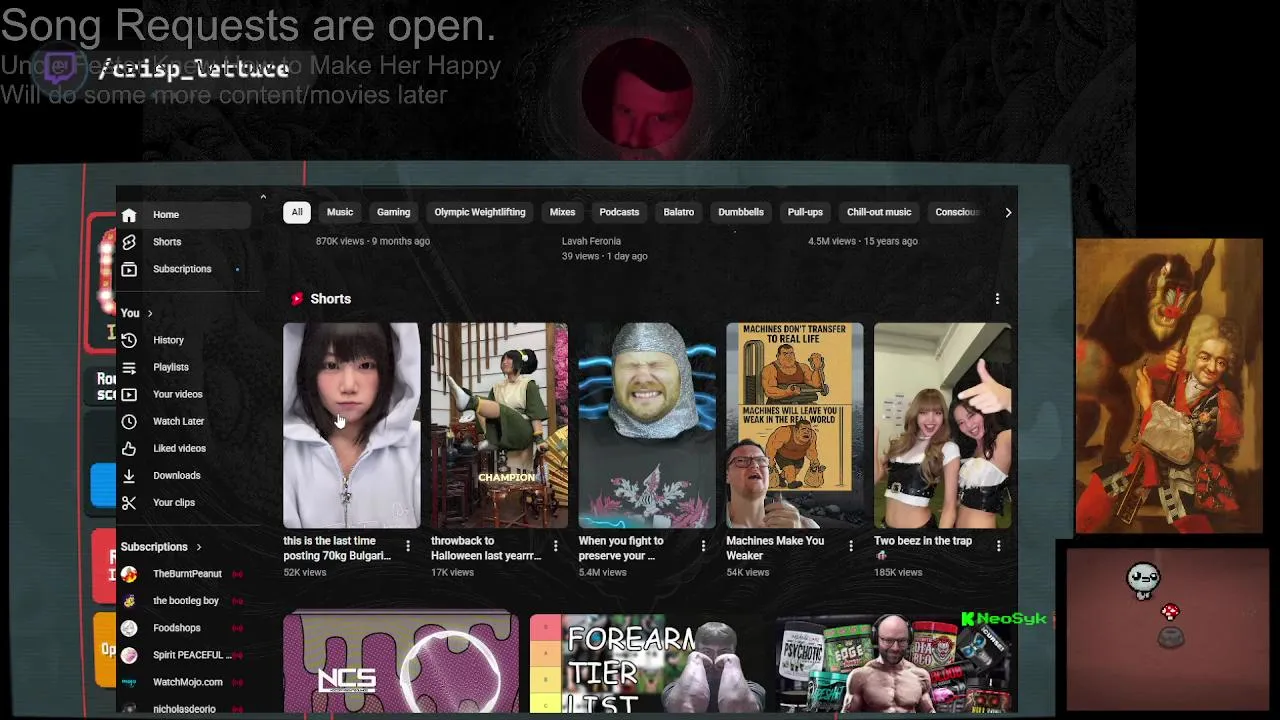The image size is (1280, 720).
Task: Select the Dumbbells filter chip
Action: 741,212
